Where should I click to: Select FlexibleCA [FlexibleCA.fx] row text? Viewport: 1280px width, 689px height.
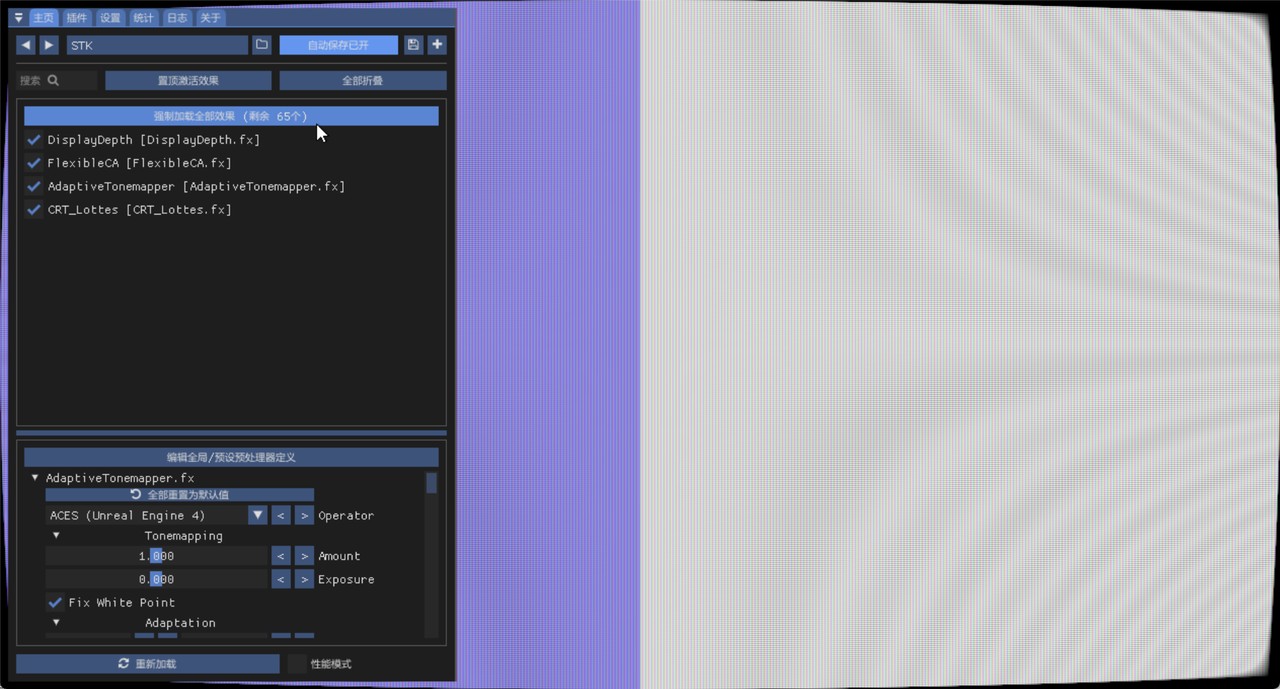(140, 163)
